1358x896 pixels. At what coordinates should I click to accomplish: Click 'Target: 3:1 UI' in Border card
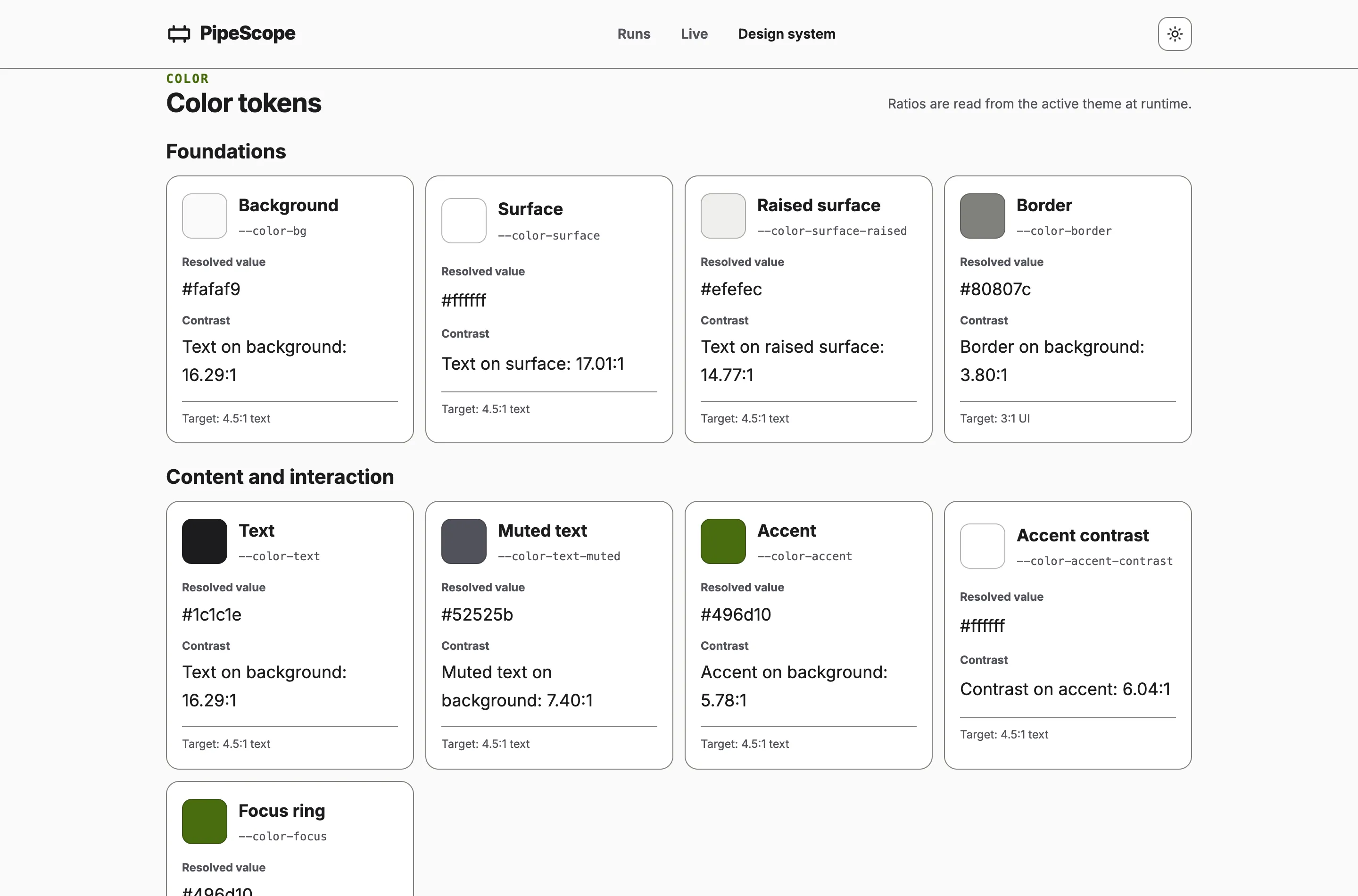pos(994,418)
